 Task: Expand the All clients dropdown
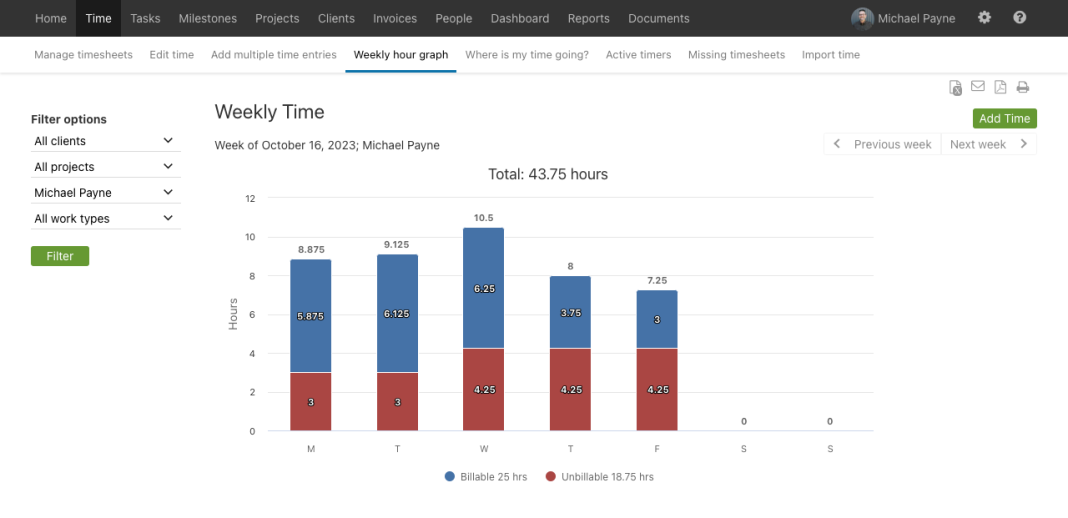pyautogui.click(x=104, y=141)
